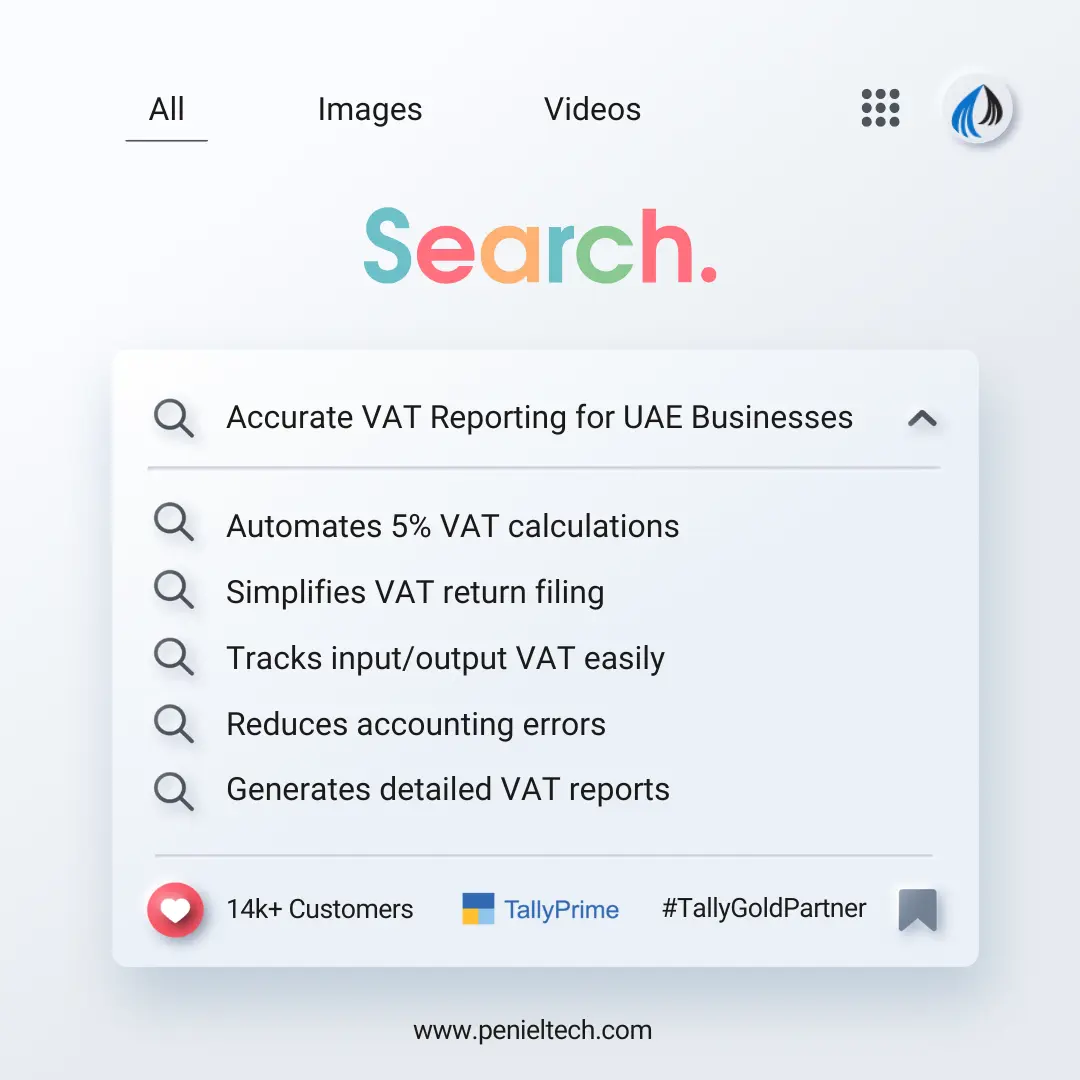This screenshot has width=1080, height=1080.
Task: Click magnifier beside Generates detailed VAT reports
Action: click(174, 790)
